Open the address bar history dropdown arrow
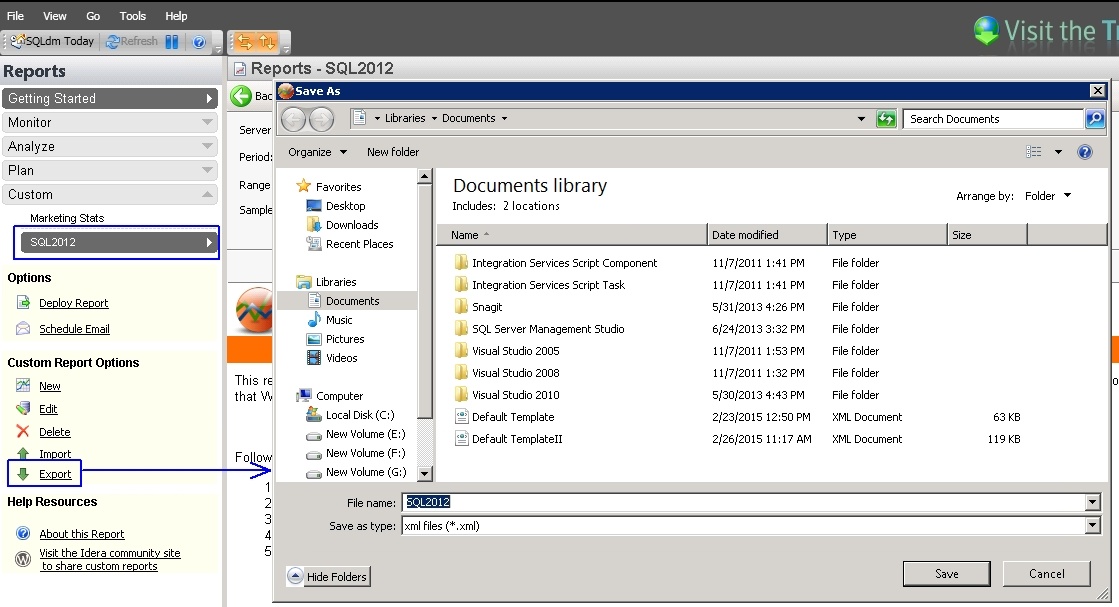 (x=861, y=119)
